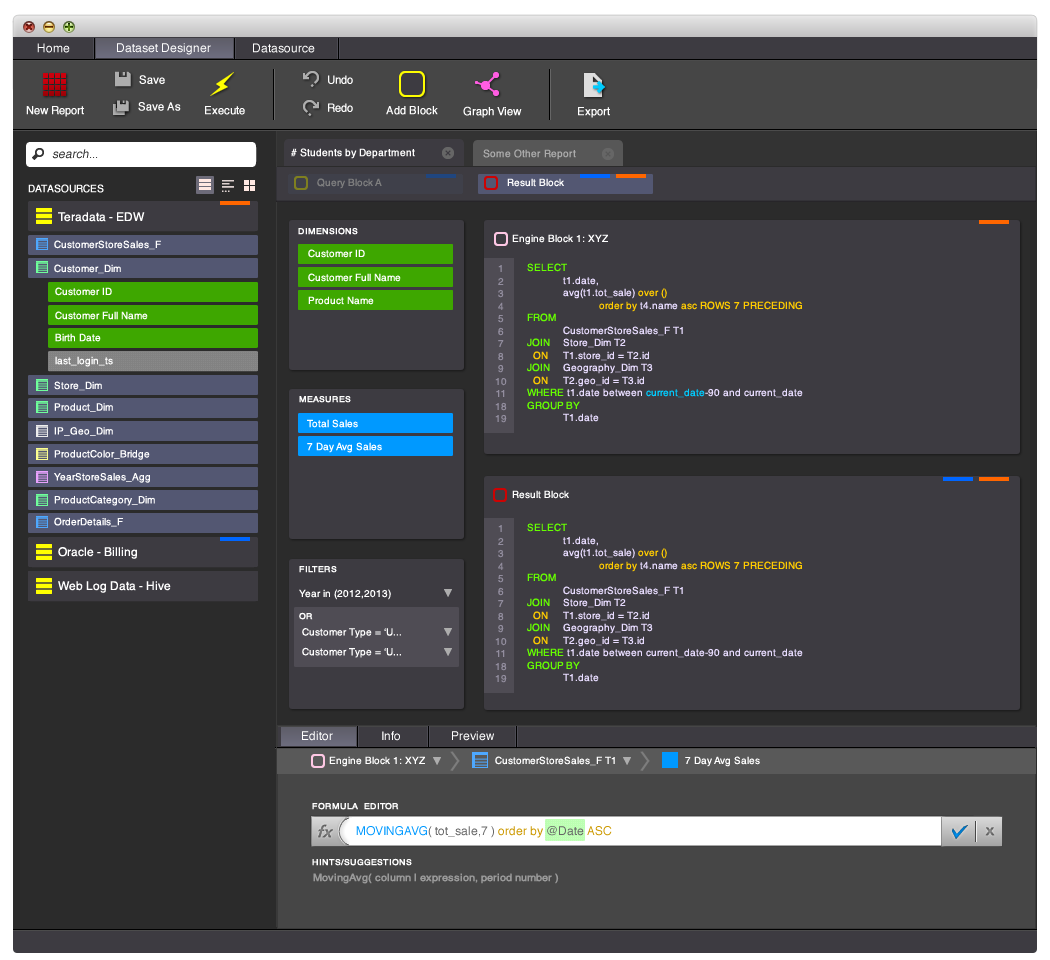Screen dimensions: 1050x960
Task: Run the query with Execute lightning icon
Action: coord(224,84)
